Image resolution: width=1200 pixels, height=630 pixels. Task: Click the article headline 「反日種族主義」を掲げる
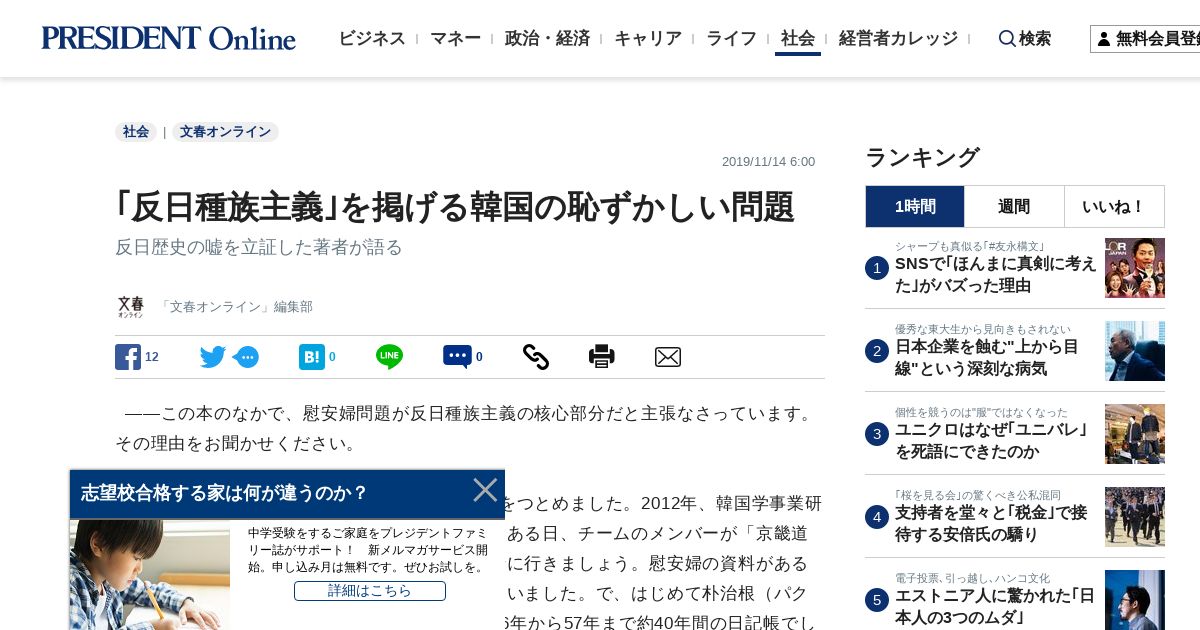[455, 207]
